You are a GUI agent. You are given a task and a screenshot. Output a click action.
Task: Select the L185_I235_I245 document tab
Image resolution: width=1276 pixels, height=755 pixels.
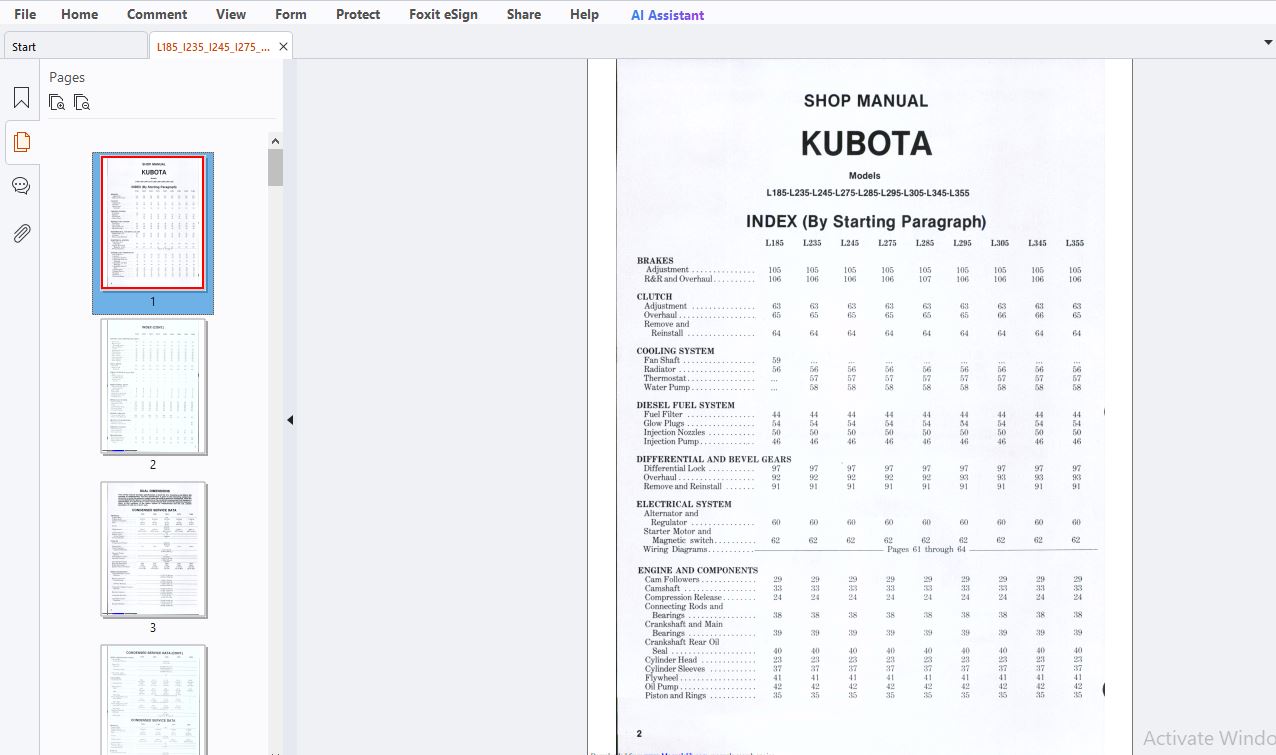[213, 46]
